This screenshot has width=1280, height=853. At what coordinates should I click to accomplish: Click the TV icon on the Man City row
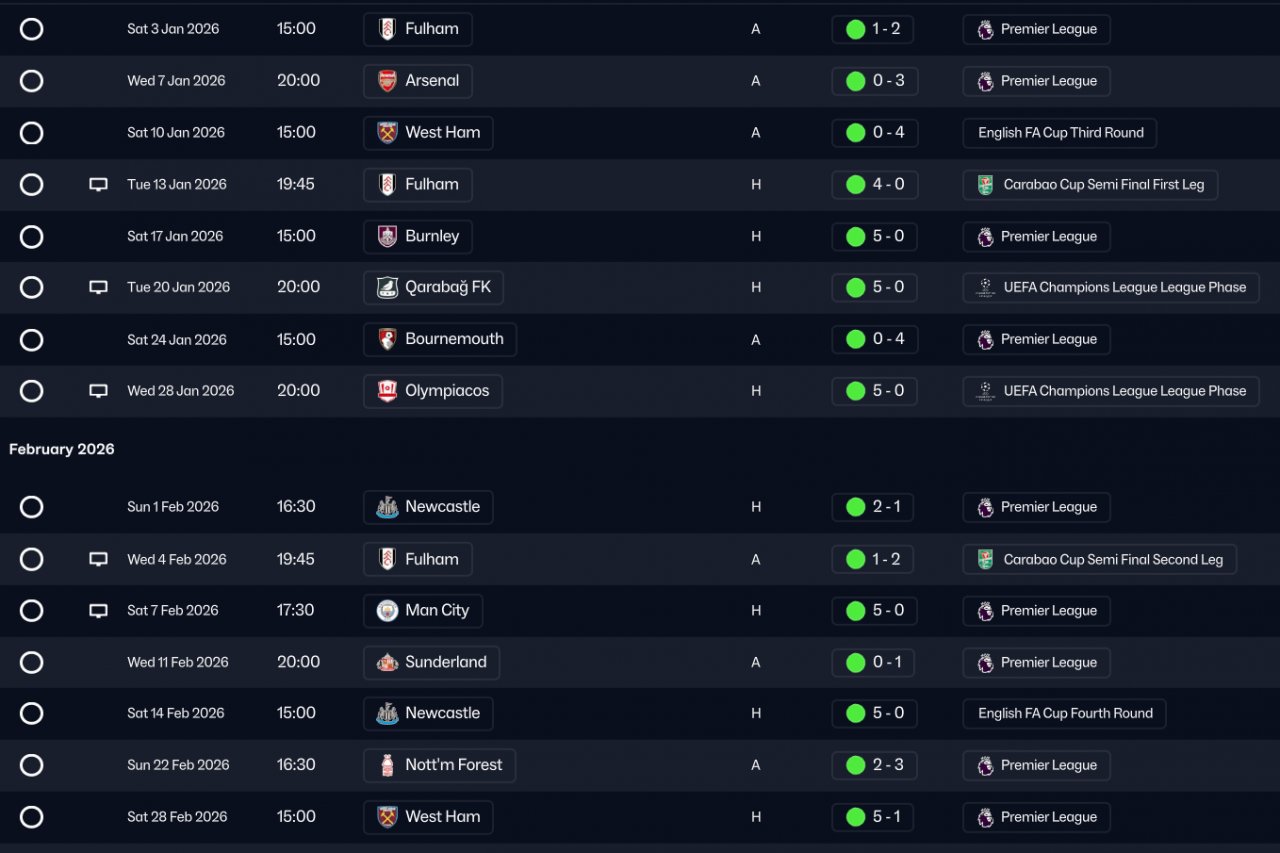(x=98, y=611)
